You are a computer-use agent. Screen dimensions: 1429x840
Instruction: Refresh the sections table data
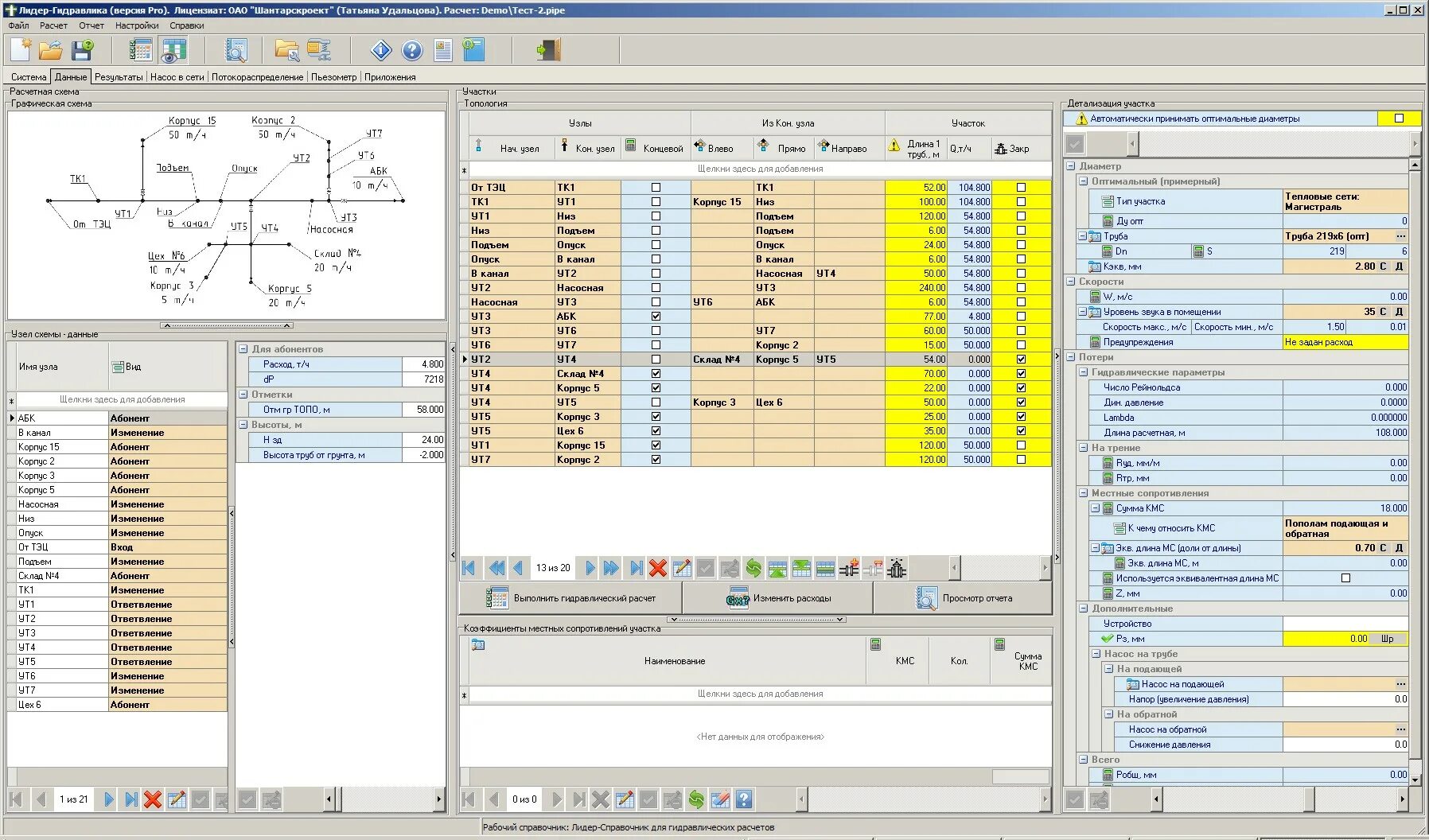tap(753, 568)
